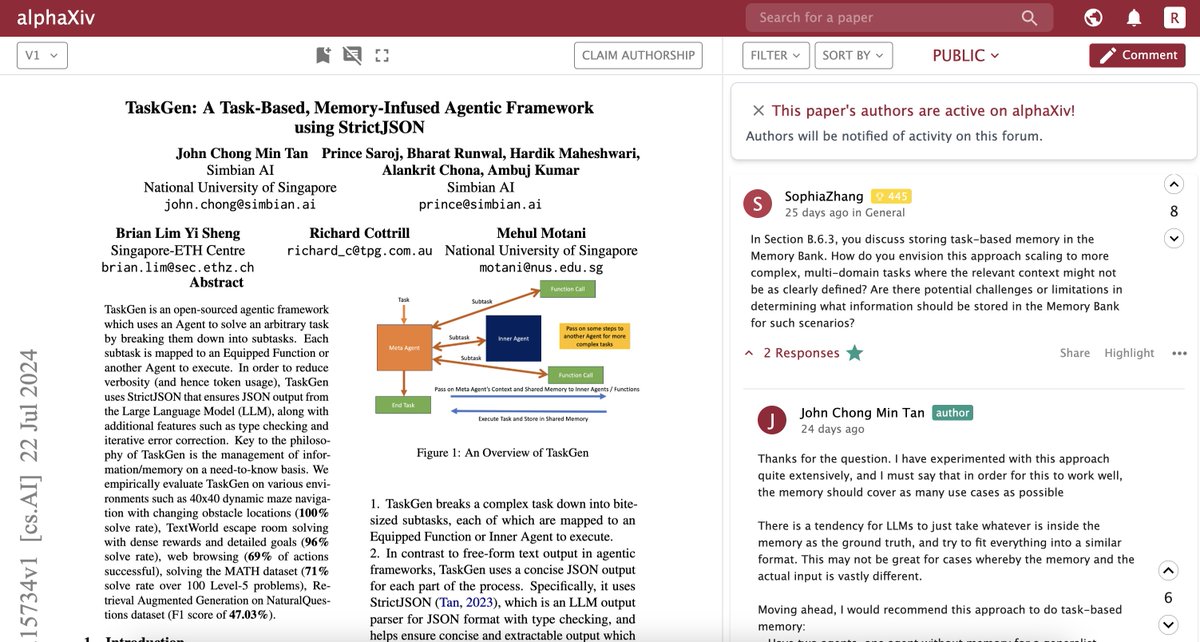
Task: Click Highlight on SophiaZhang's comment
Action: (x=1129, y=353)
